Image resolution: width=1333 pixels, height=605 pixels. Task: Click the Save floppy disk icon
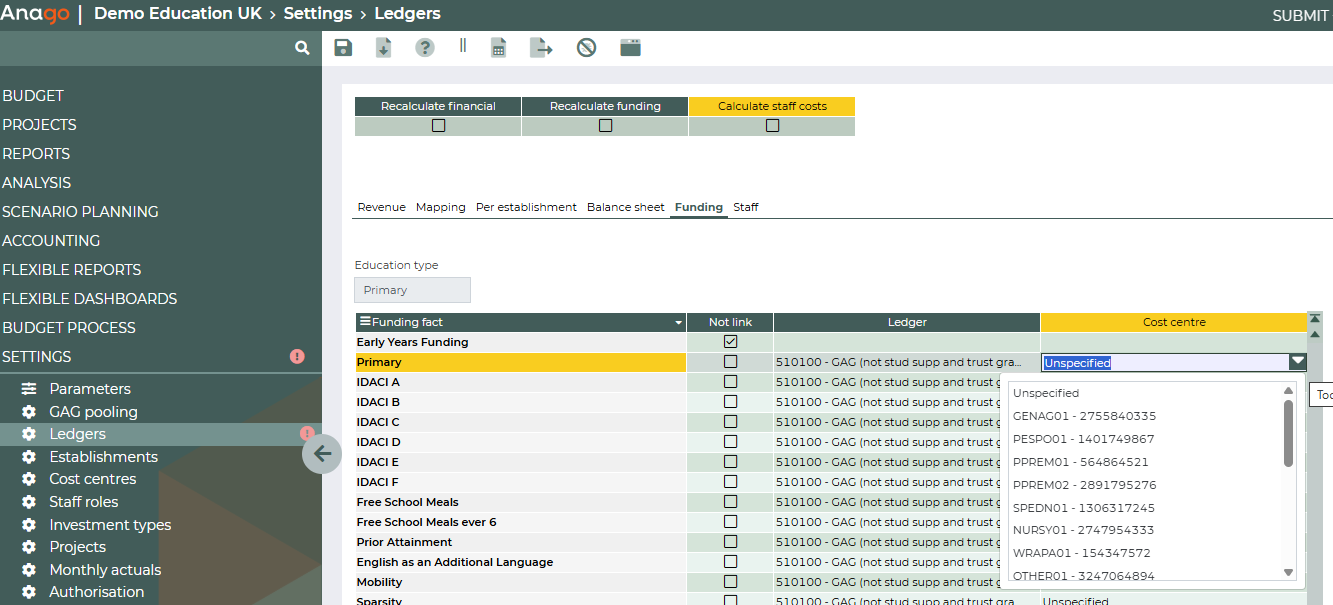click(x=343, y=48)
